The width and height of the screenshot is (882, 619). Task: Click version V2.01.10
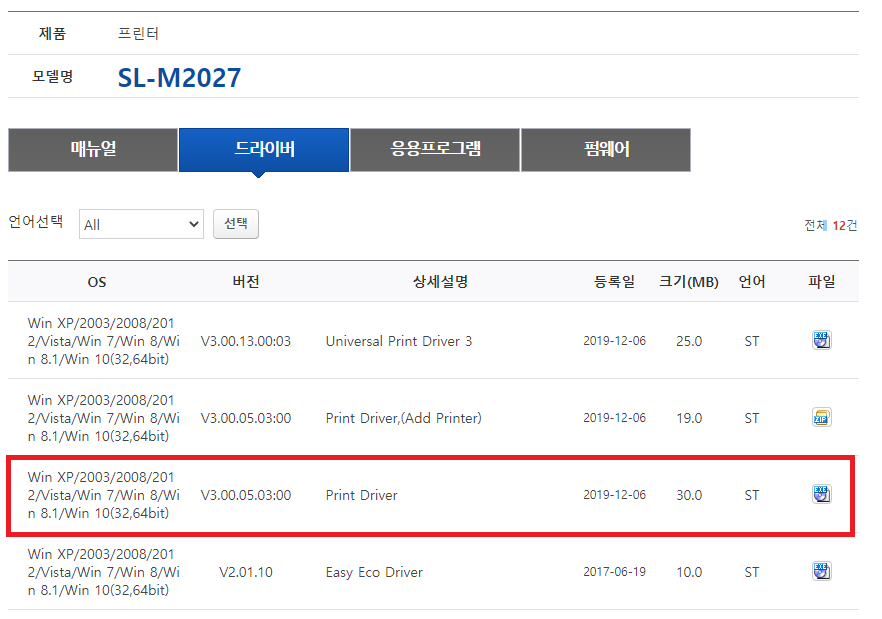pos(246,572)
